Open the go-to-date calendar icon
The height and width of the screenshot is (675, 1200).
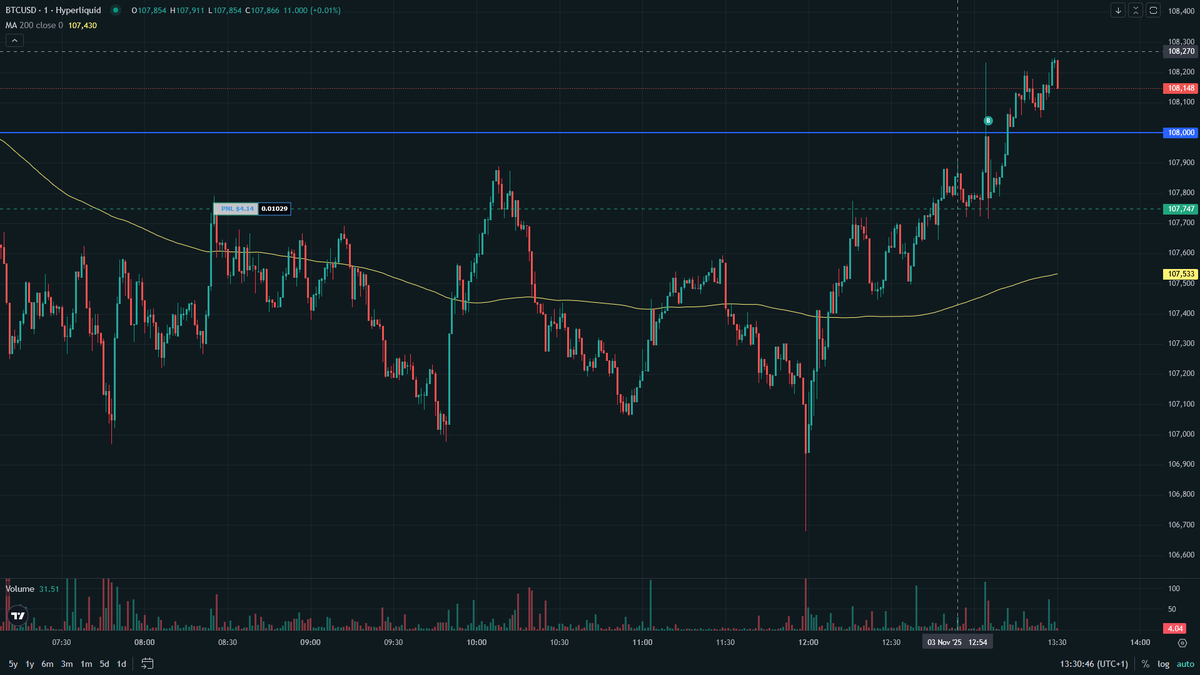[x=147, y=663]
